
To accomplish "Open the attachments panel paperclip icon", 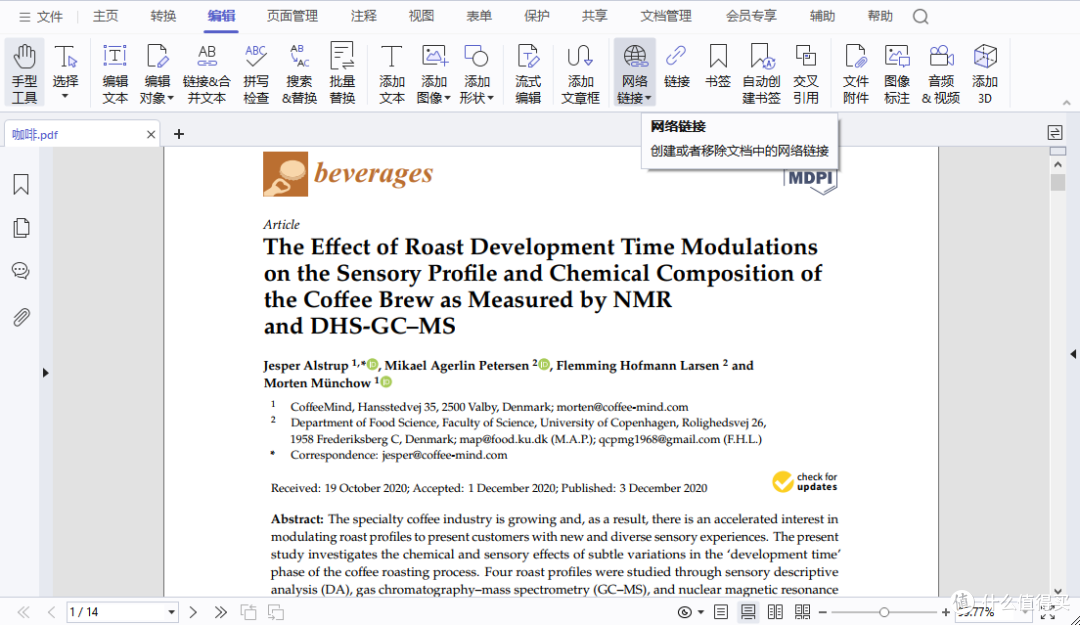I will click(x=21, y=317).
